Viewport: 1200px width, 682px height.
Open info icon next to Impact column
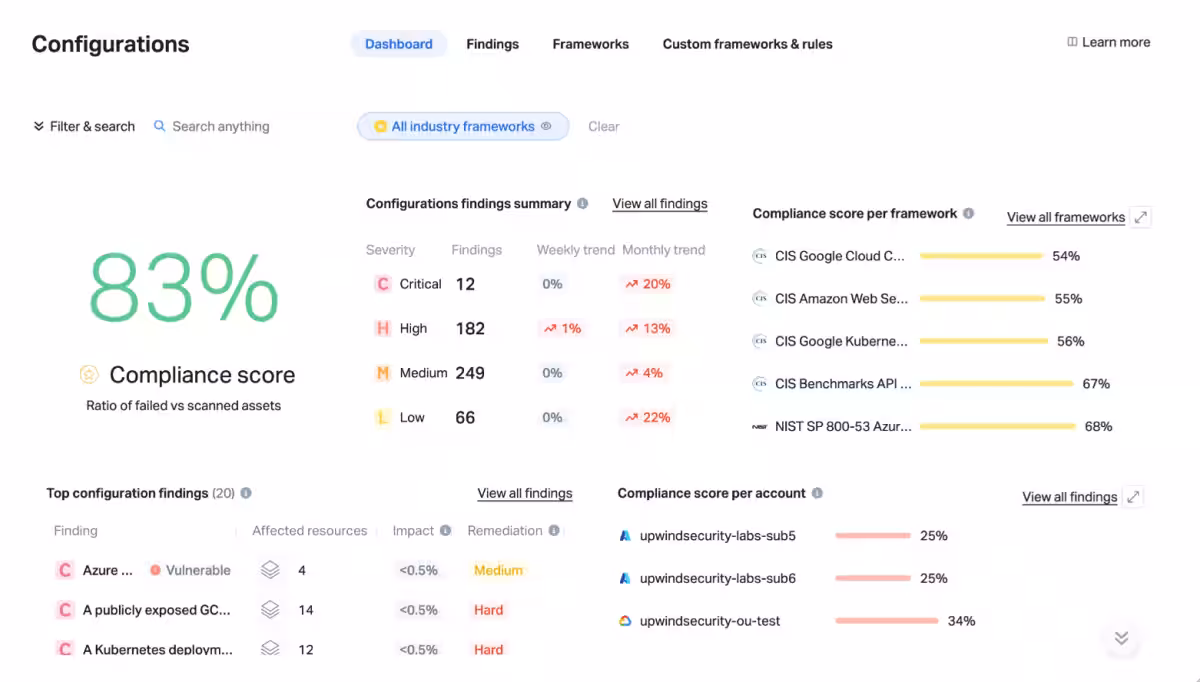click(445, 531)
